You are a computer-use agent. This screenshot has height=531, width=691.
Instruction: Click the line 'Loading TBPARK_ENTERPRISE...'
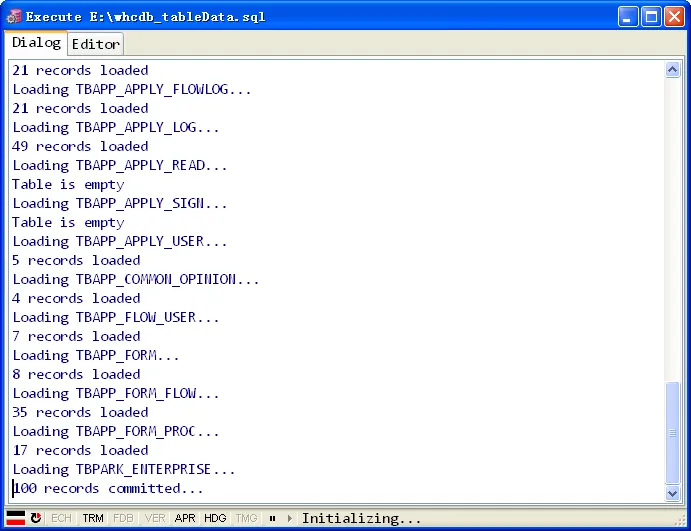124,469
